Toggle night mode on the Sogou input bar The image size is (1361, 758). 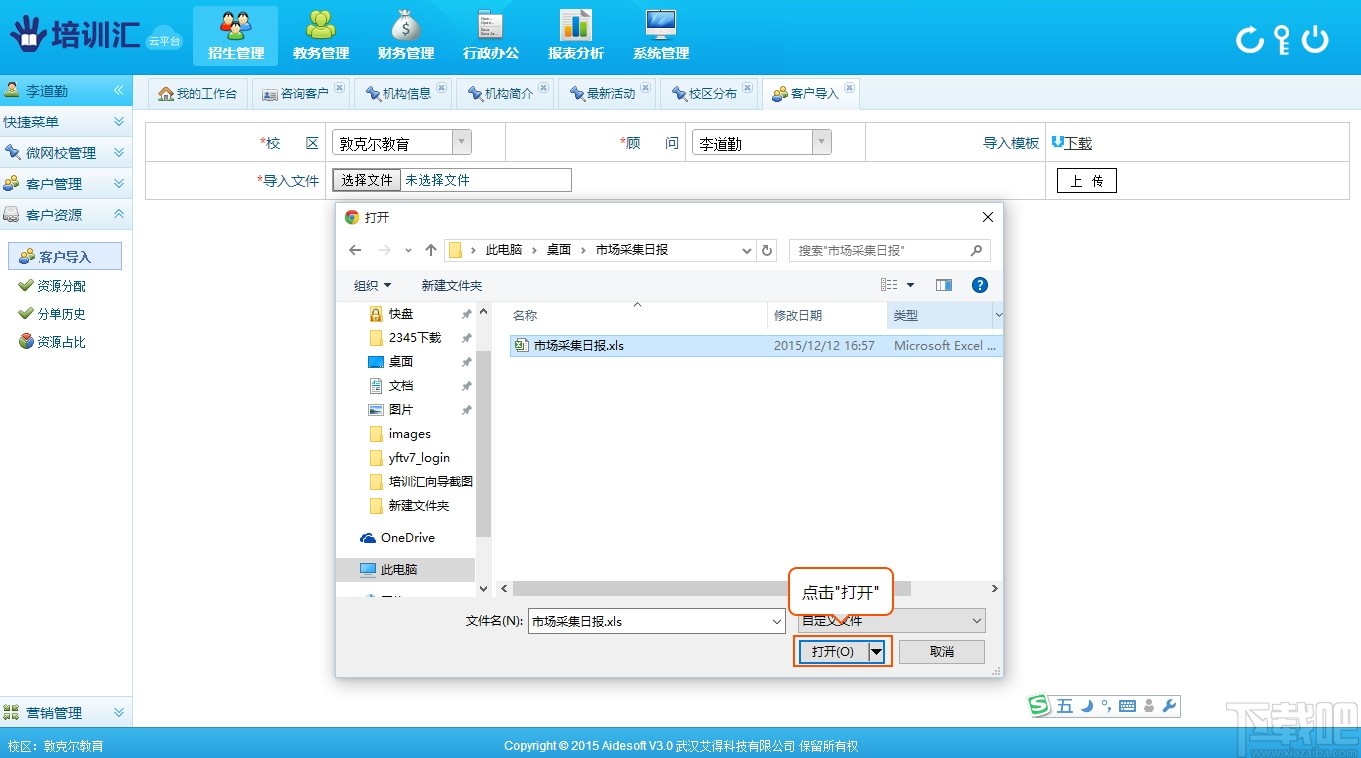coord(1086,705)
